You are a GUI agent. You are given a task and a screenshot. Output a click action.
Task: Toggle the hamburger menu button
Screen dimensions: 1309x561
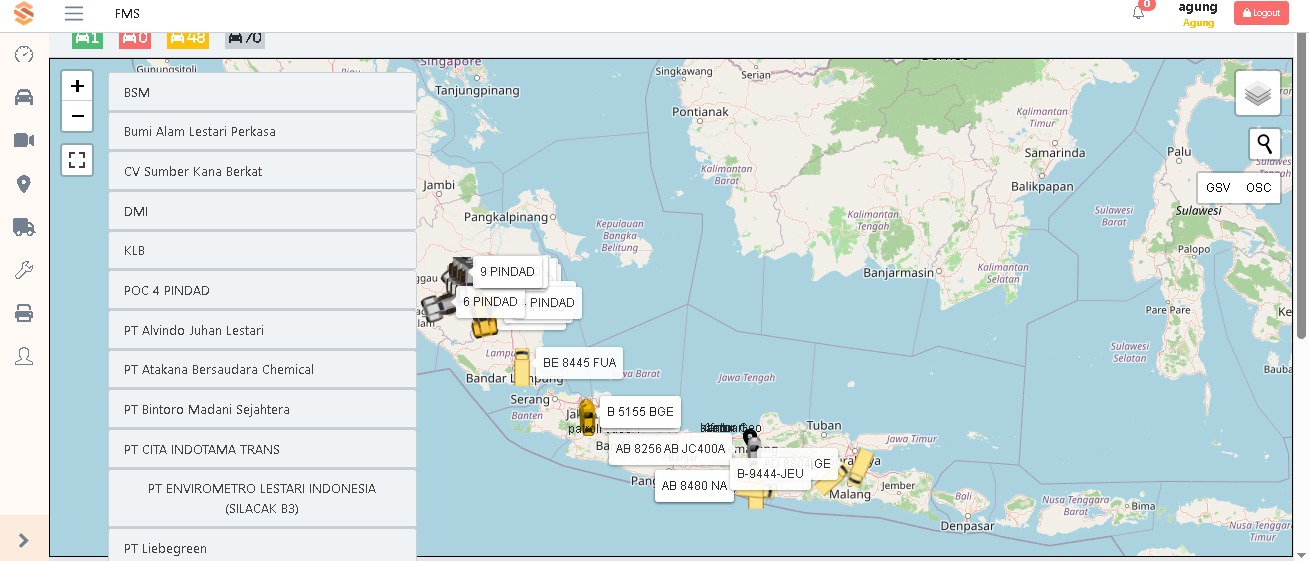73,14
